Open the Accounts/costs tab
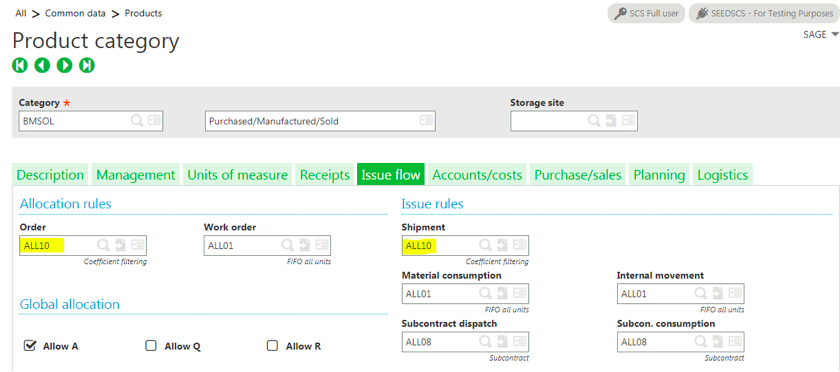Screen dimensions: 840x372 [x=477, y=175]
